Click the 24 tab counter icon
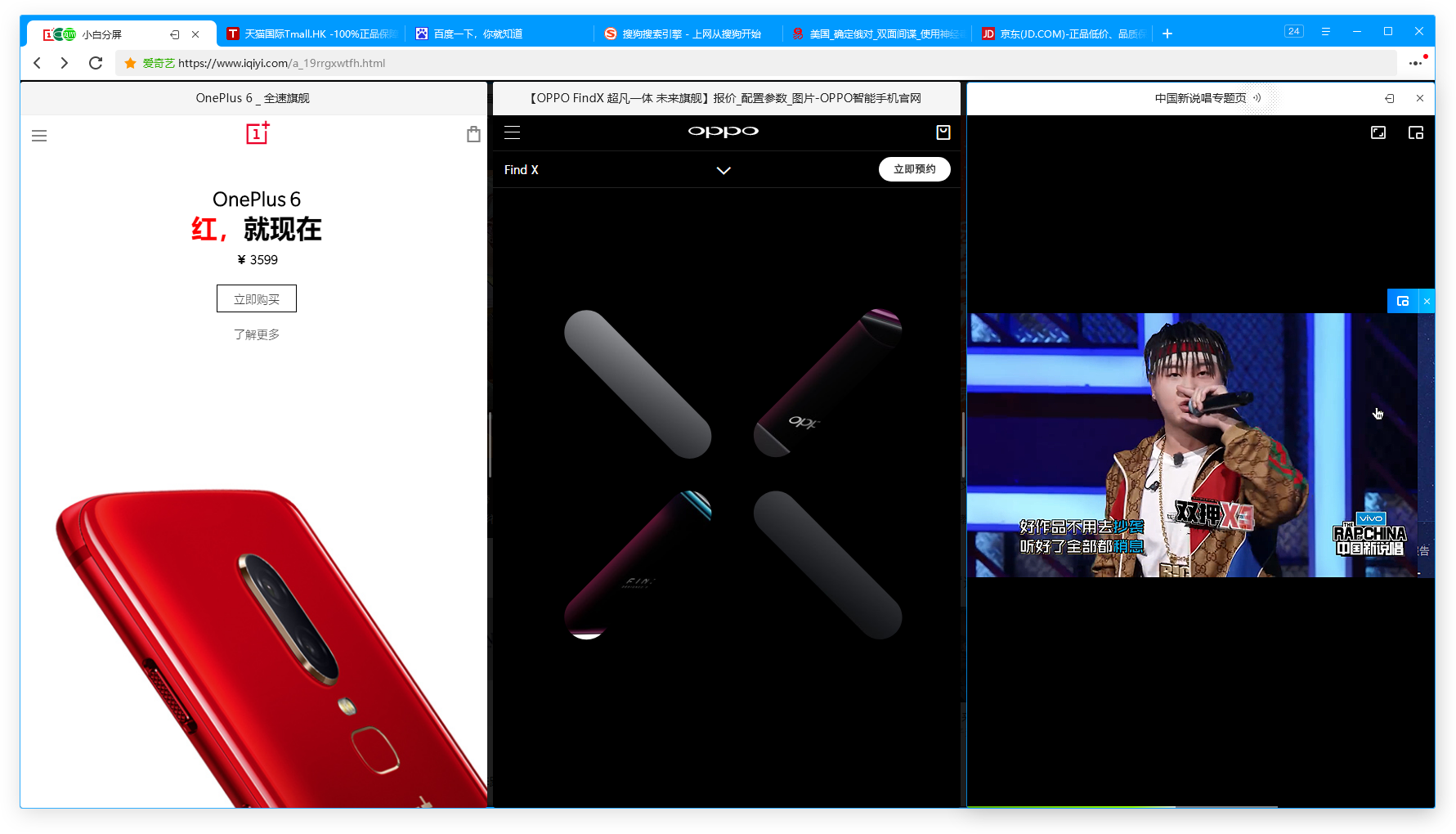Viewport: 1456px width, 834px height. pyautogui.click(x=1293, y=31)
